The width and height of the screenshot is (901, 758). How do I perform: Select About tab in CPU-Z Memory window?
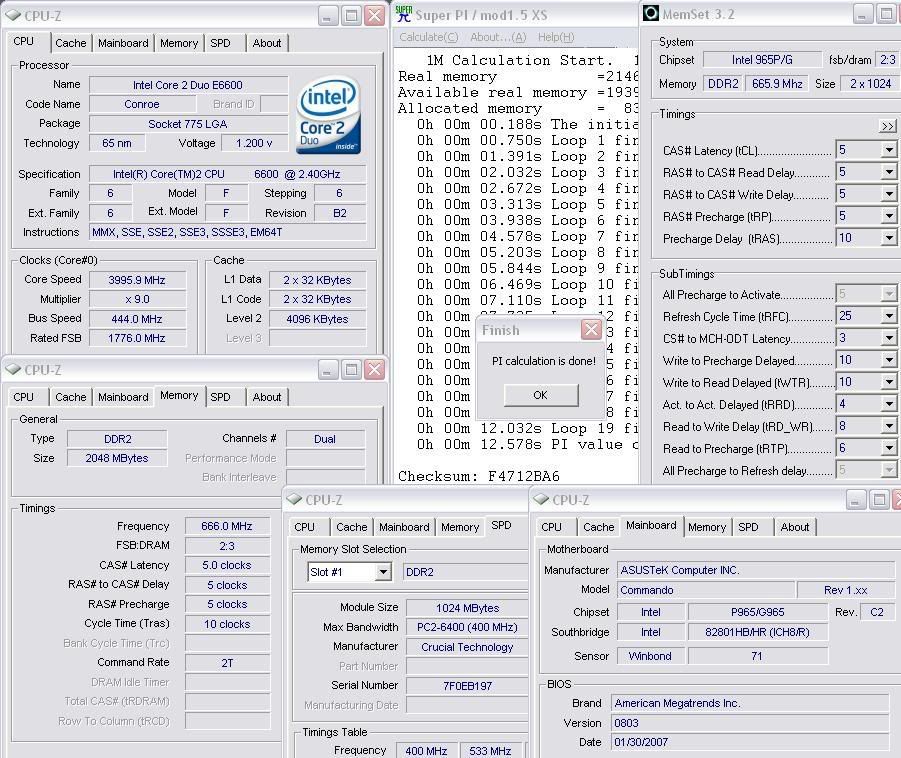click(x=267, y=397)
